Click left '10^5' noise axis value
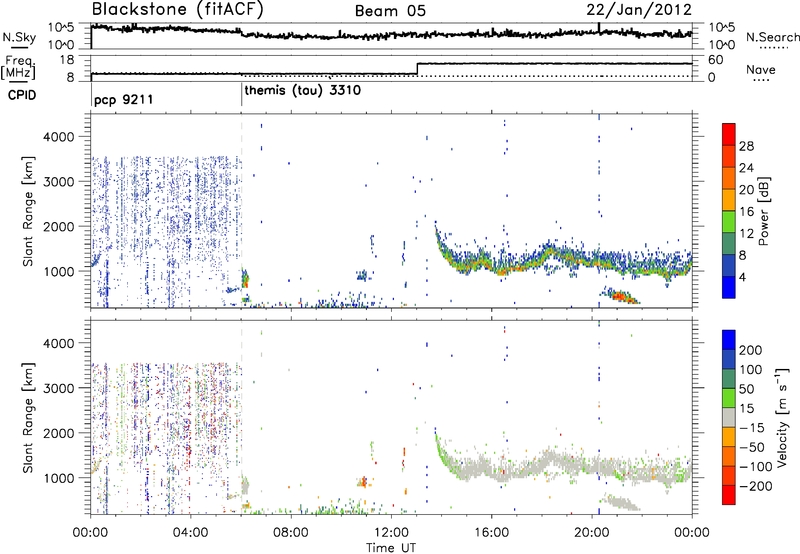The width and height of the screenshot is (800, 554). 61,28
